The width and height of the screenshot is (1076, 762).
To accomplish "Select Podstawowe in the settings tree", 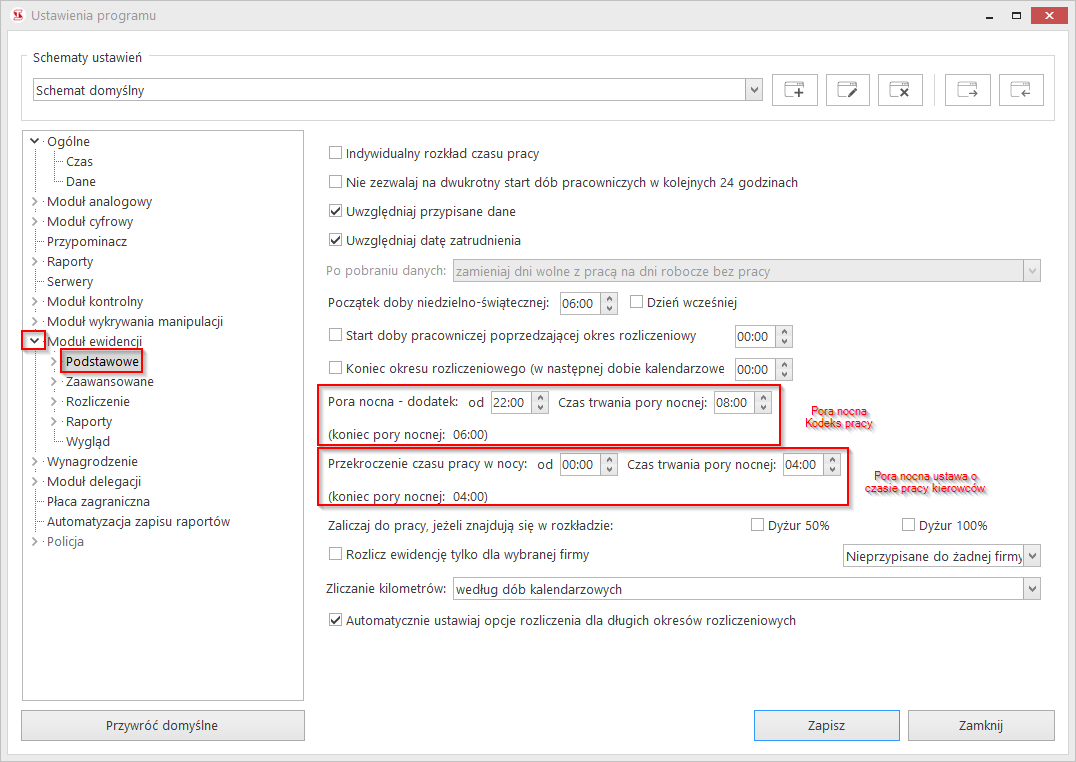I will 102,361.
